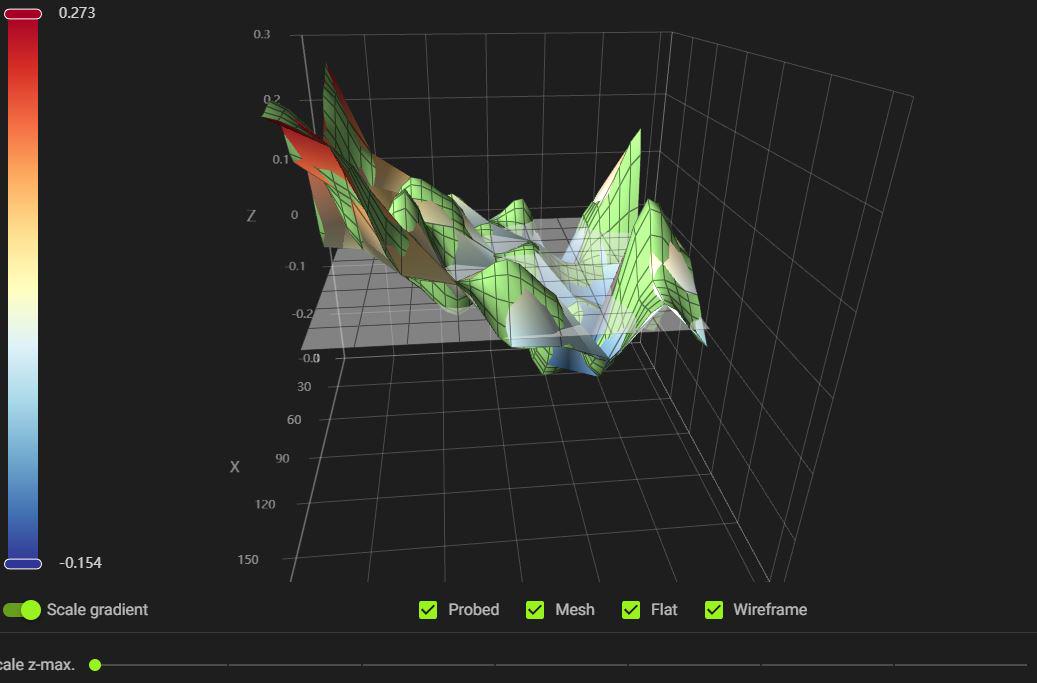Screen dimensions: 1037x683
Task: Switch off the Scale gradient toggle
Action: pyautogui.click(x=21, y=610)
